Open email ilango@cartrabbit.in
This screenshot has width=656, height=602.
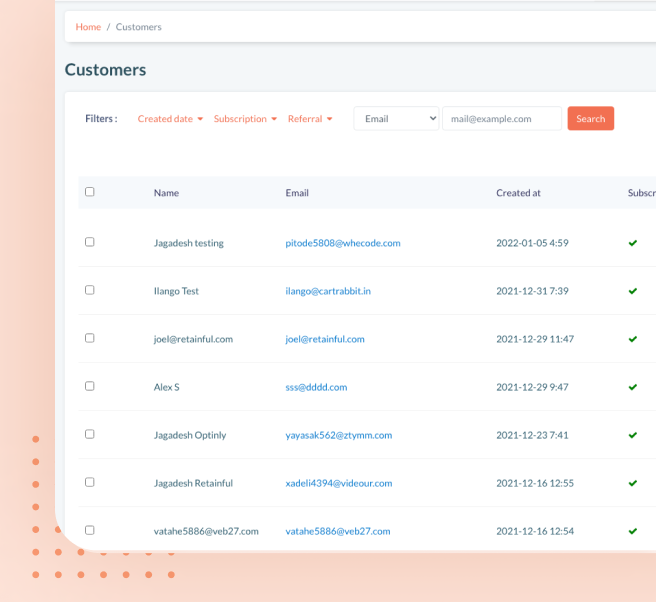328,291
